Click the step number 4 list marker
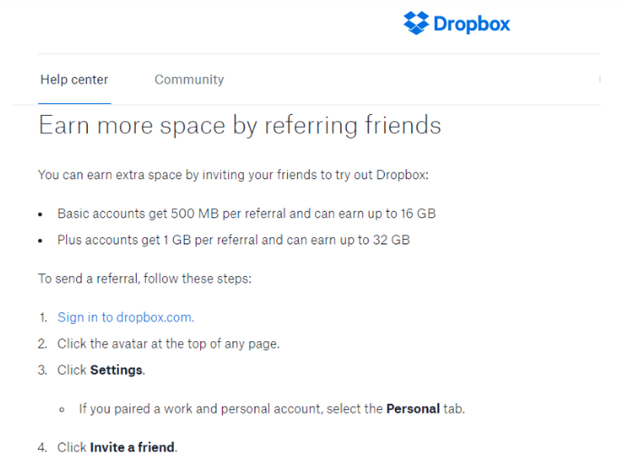Image resolution: width=624 pixels, height=453 pixels. tap(42, 447)
